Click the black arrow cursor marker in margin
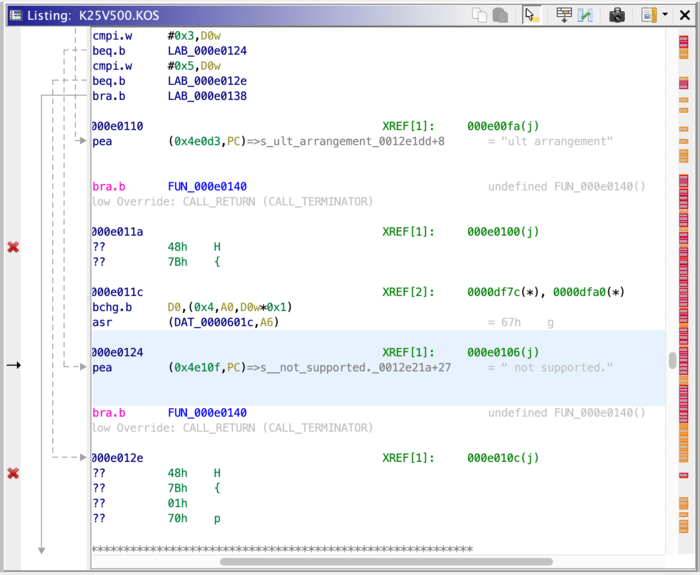This screenshot has width=700, height=575. (x=13, y=366)
